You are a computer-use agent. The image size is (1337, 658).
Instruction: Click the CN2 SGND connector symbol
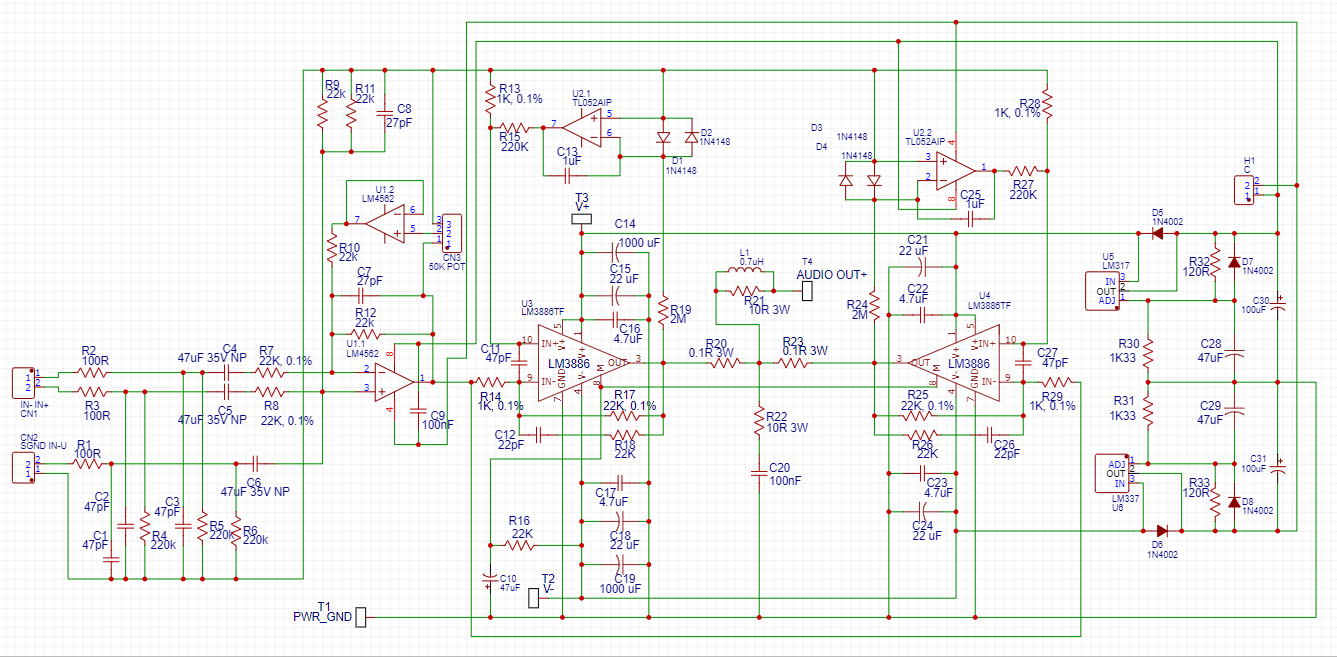tap(23, 467)
